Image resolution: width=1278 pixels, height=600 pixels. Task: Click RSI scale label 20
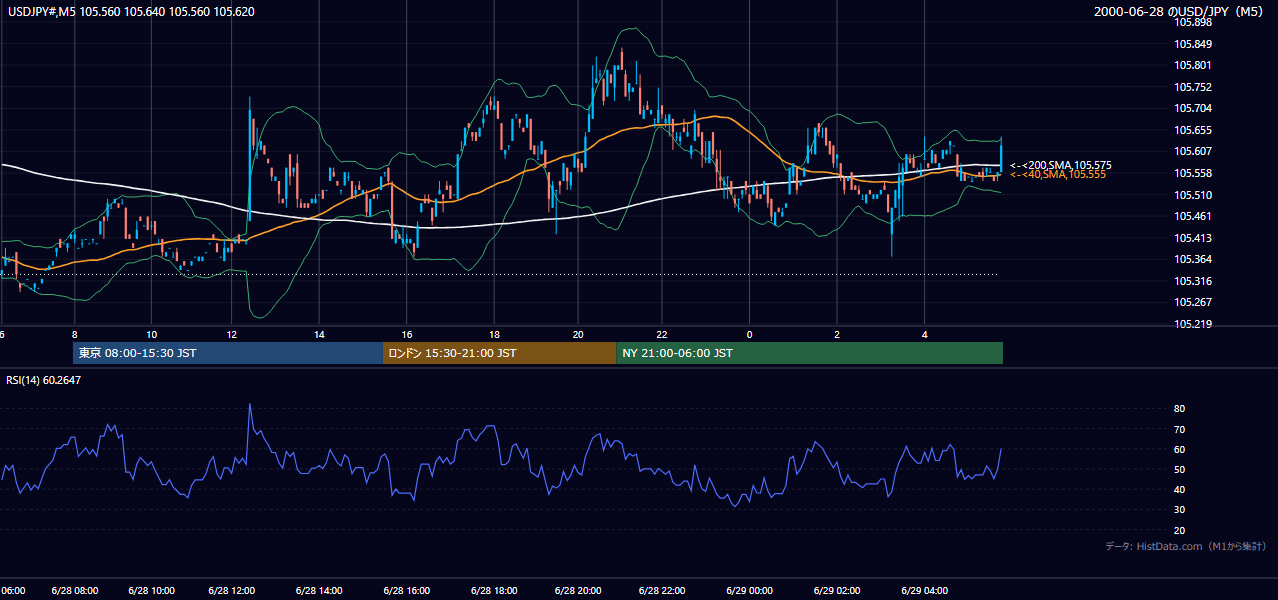[1180, 531]
